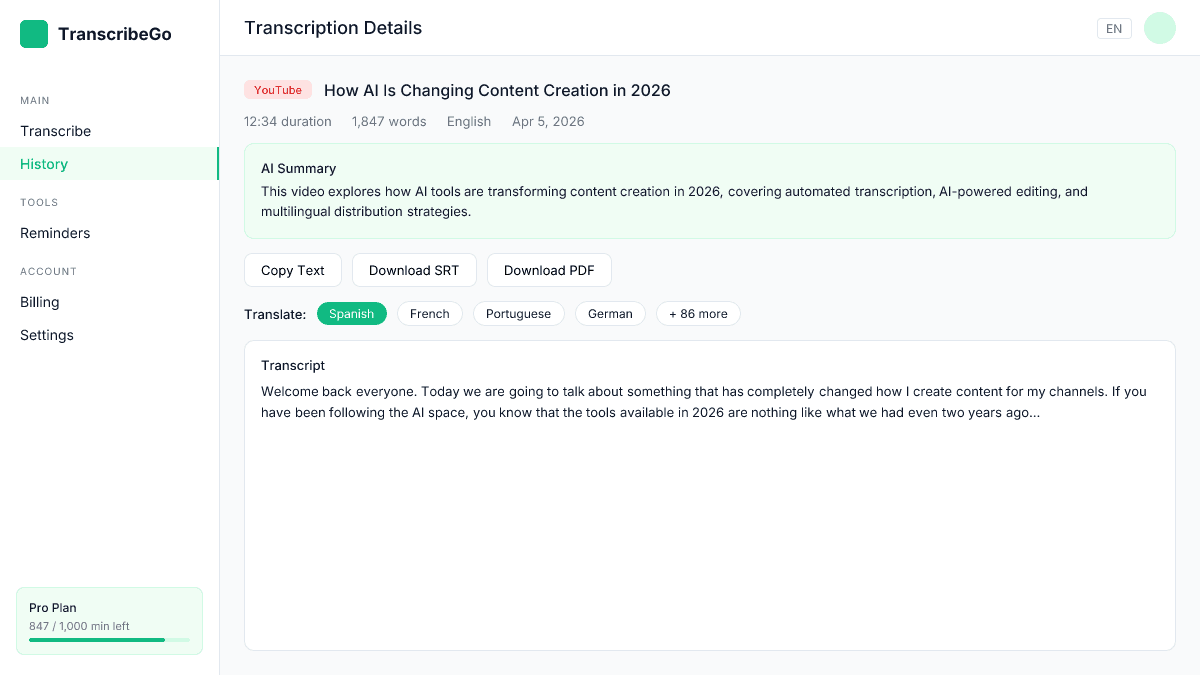Expand the '+ 86 more' languages list
1200x675 pixels.
click(x=698, y=313)
